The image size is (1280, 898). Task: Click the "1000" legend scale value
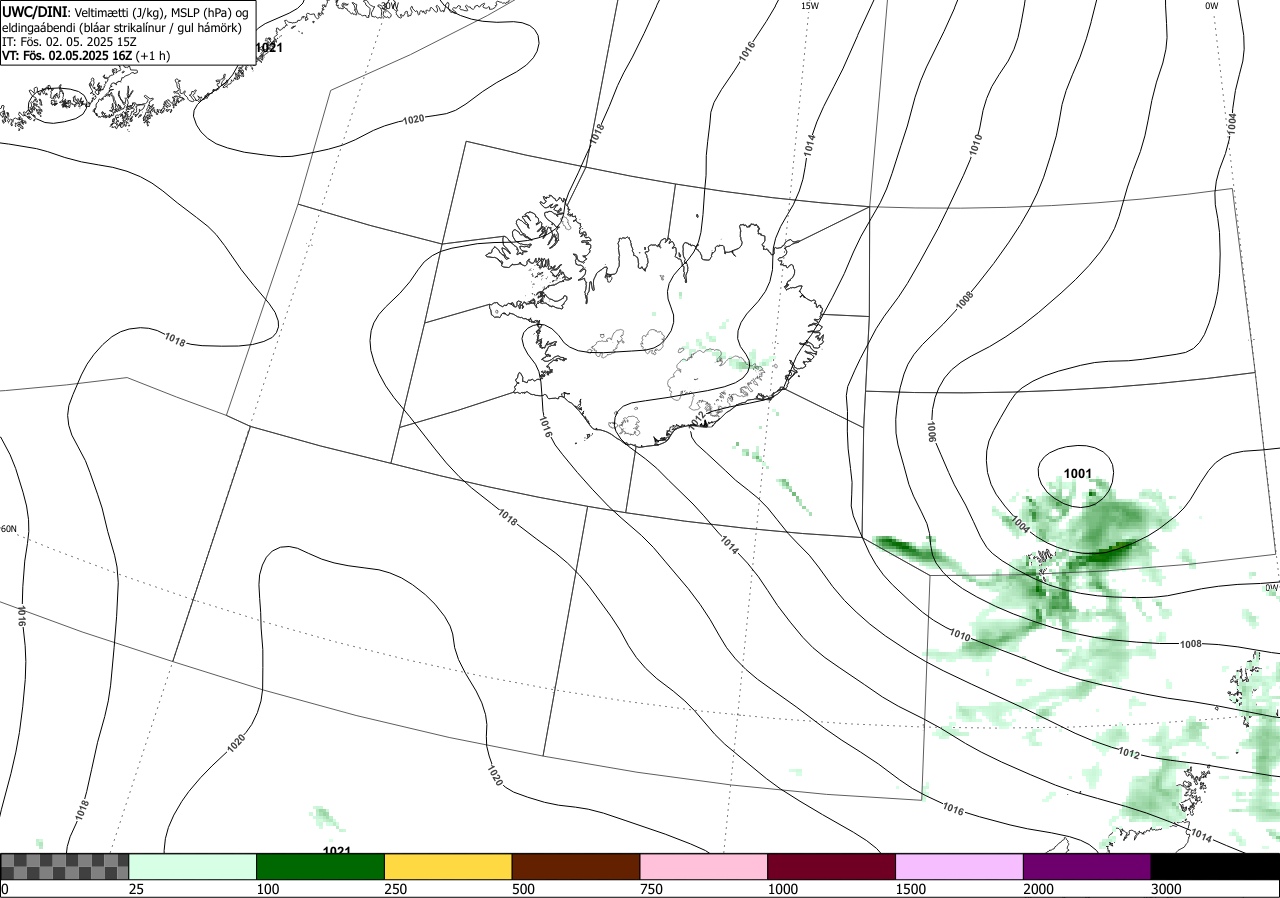tap(782, 889)
